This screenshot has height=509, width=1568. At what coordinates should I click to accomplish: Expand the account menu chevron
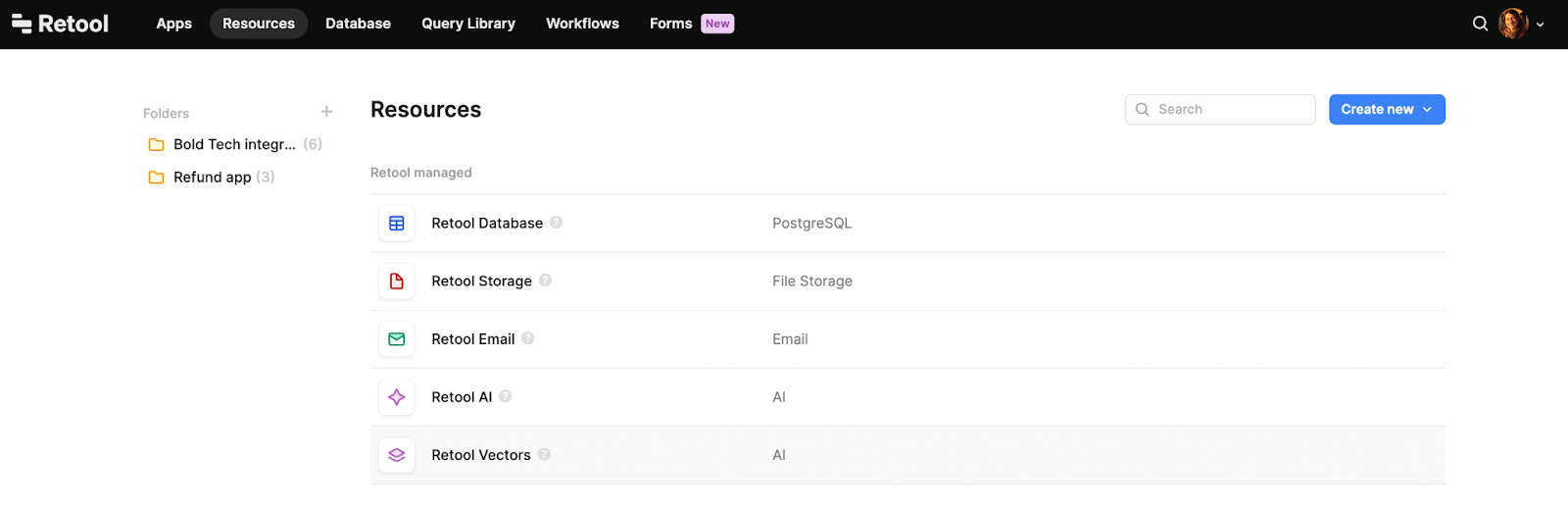tap(1541, 25)
